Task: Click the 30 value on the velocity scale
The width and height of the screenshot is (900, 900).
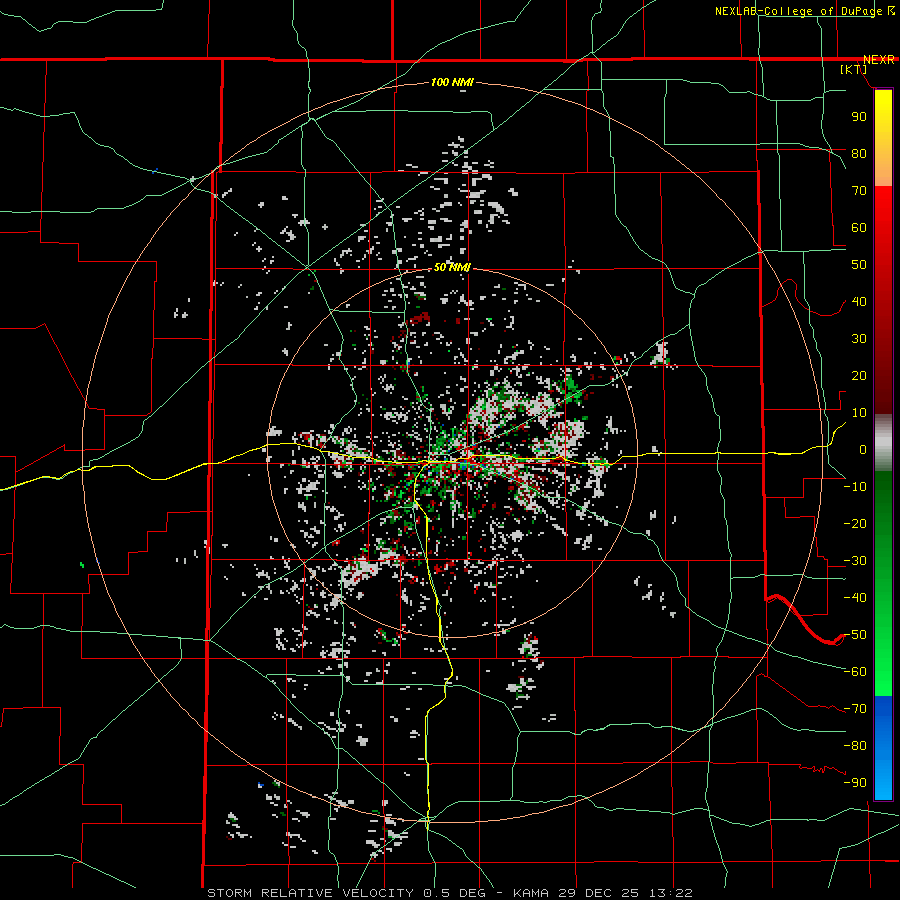Action: click(859, 339)
